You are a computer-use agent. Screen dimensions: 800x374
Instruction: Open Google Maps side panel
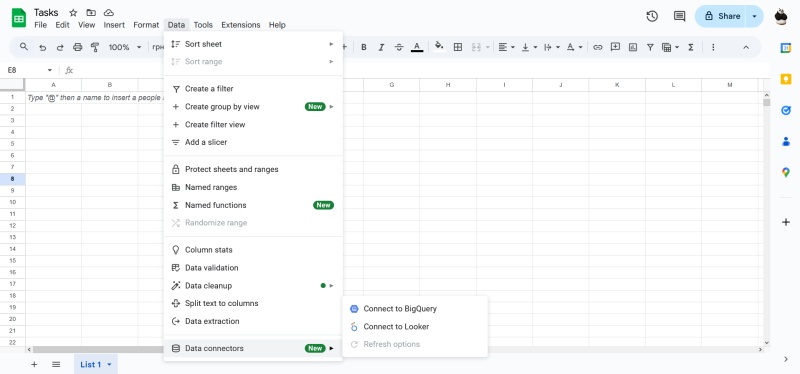click(x=786, y=172)
